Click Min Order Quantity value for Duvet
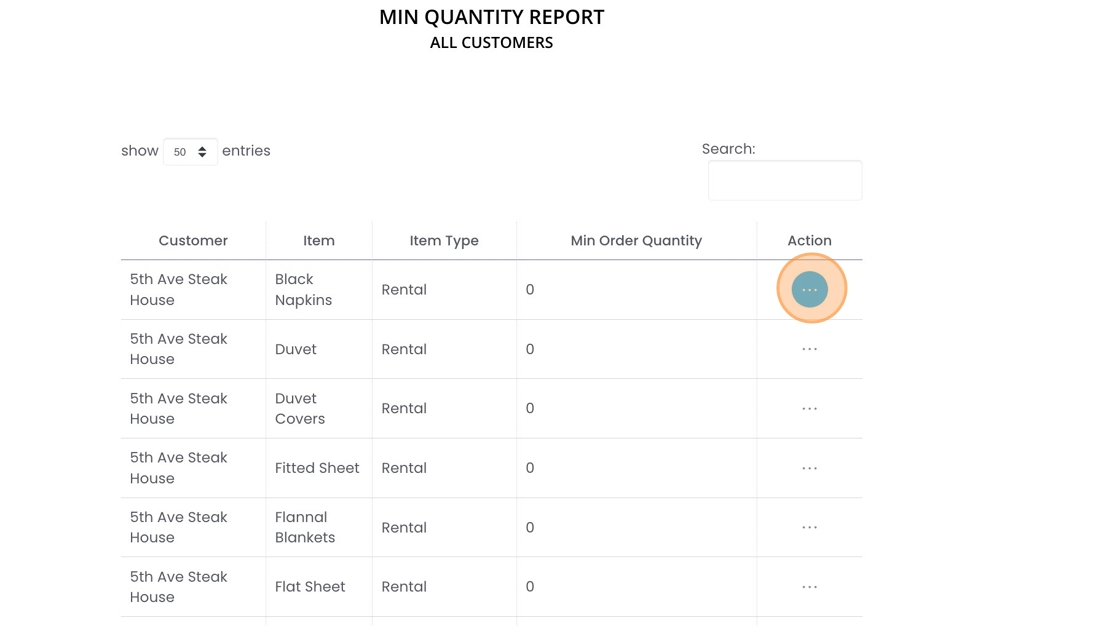This screenshot has width=1120, height=626. pyautogui.click(x=530, y=349)
